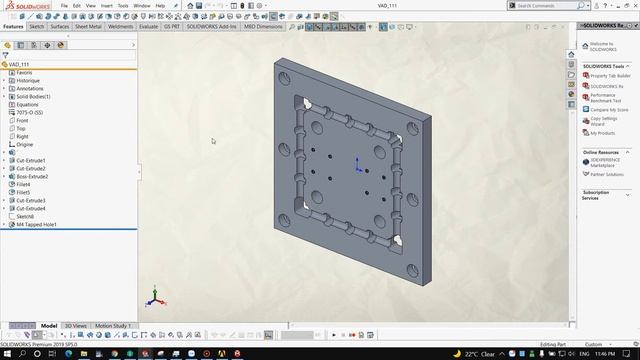Screen dimensions: 640x360
Task: Open My Products link
Action: [x=602, y=133]
